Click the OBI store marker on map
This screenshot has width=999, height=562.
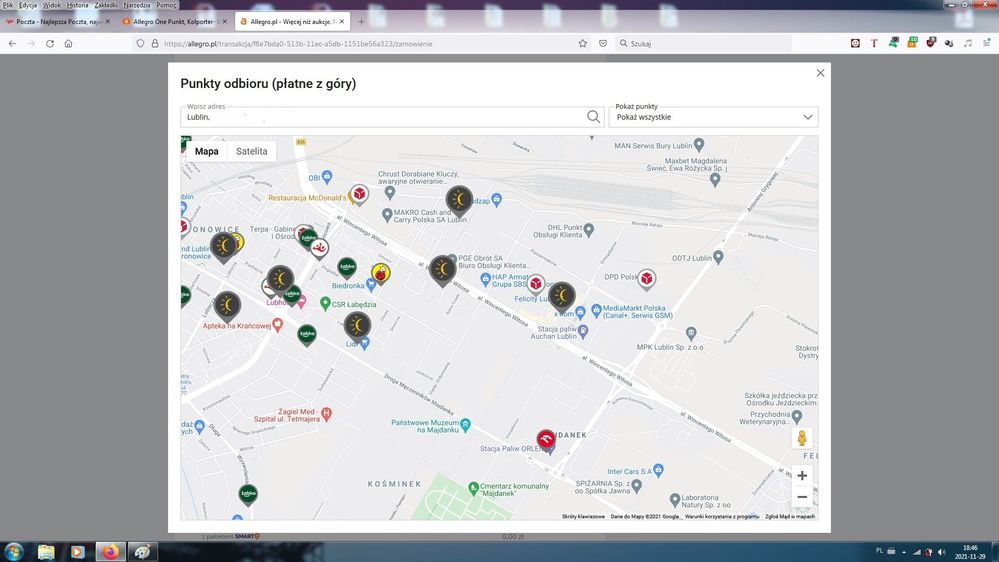point(327,176)
